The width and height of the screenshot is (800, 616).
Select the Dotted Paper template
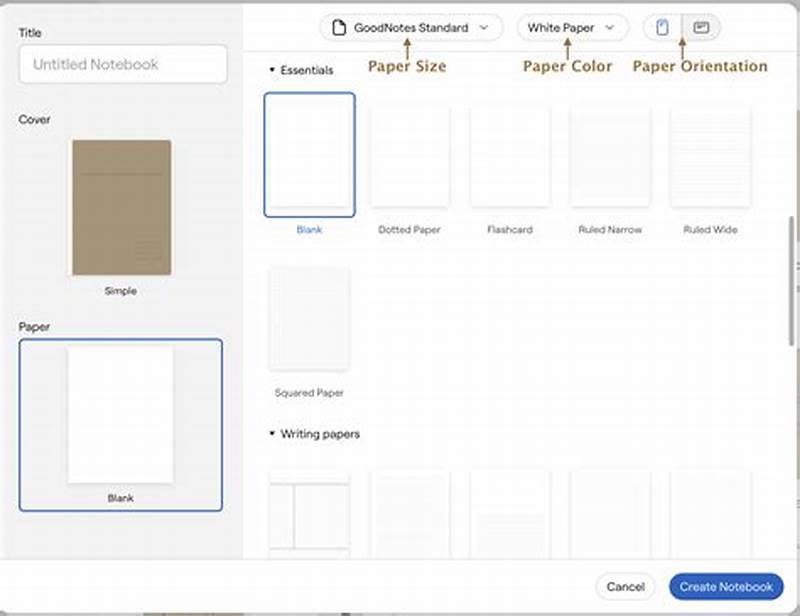[x=409, y=155]
